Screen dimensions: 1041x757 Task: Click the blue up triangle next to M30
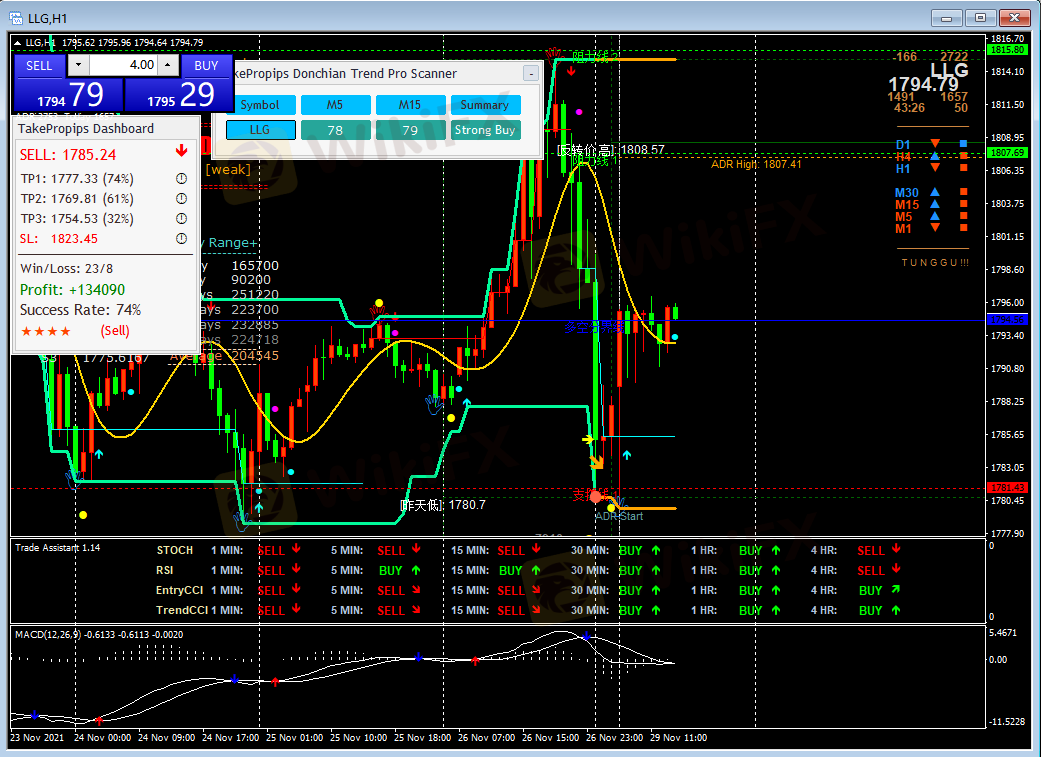click(934, 193)
